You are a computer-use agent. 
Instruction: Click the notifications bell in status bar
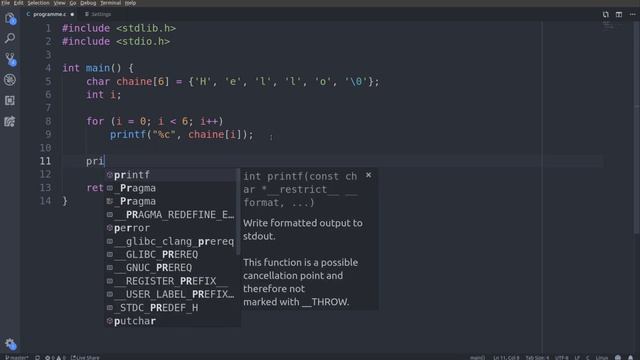click(631, 358)
